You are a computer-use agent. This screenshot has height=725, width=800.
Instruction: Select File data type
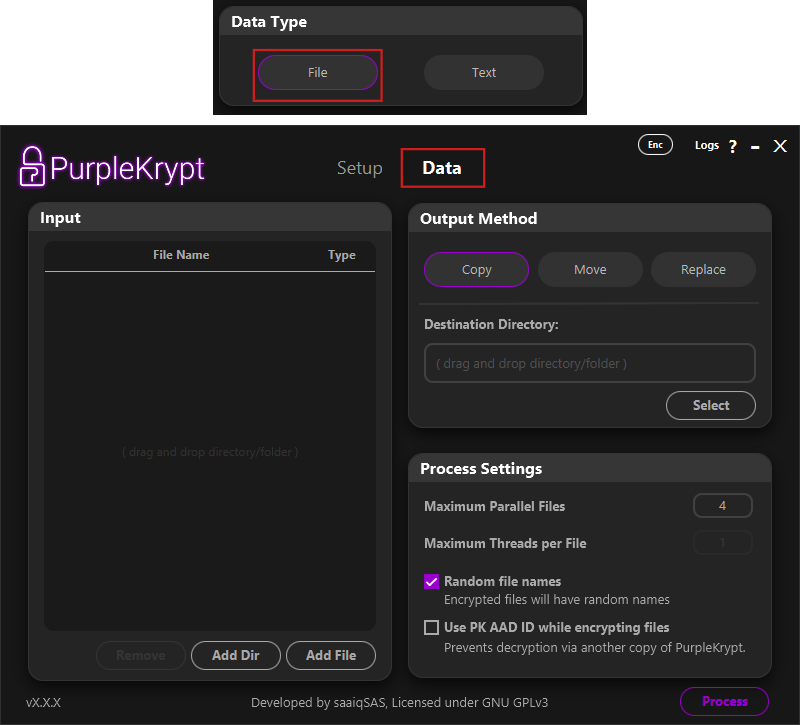click(x=318, y=73)
